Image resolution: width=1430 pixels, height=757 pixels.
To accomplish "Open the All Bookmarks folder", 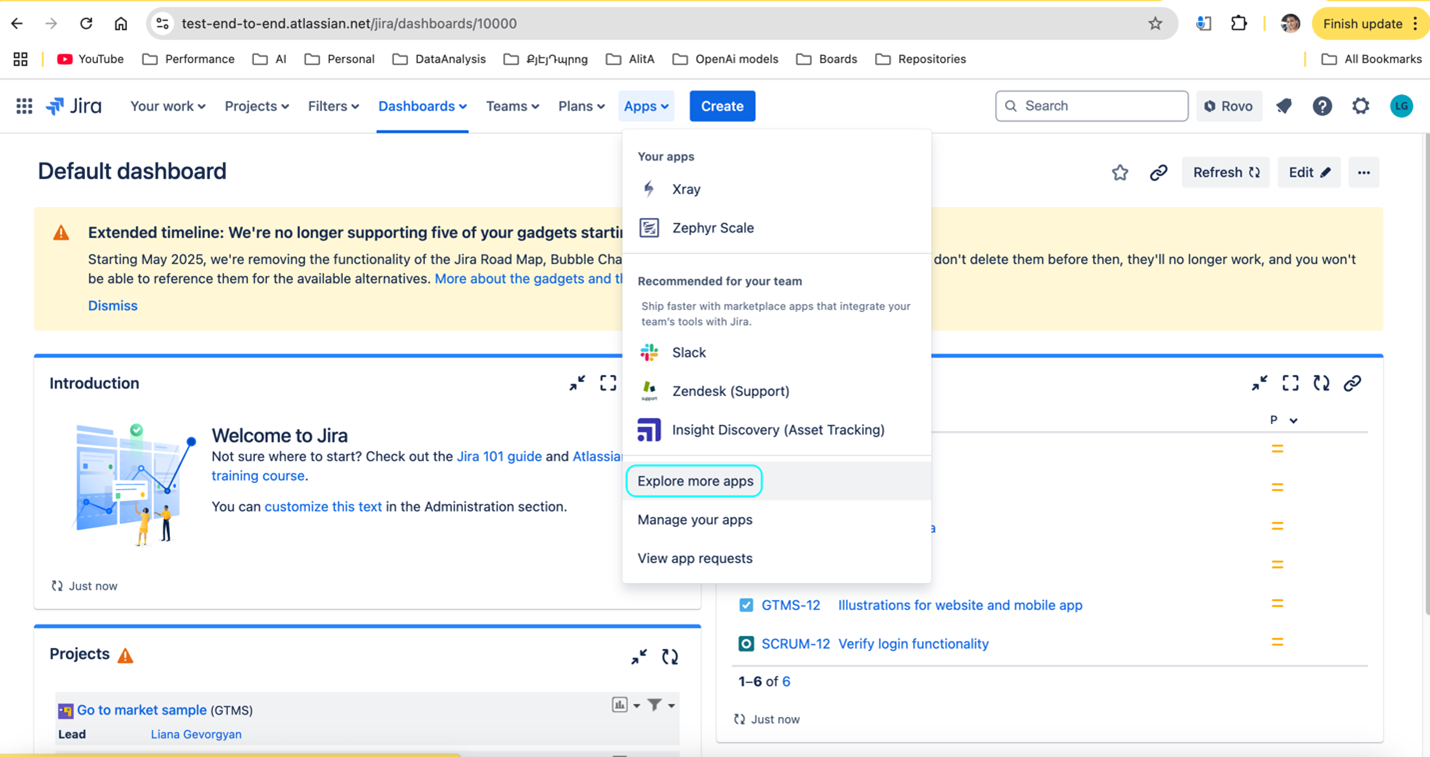I will coord(1371,59).
